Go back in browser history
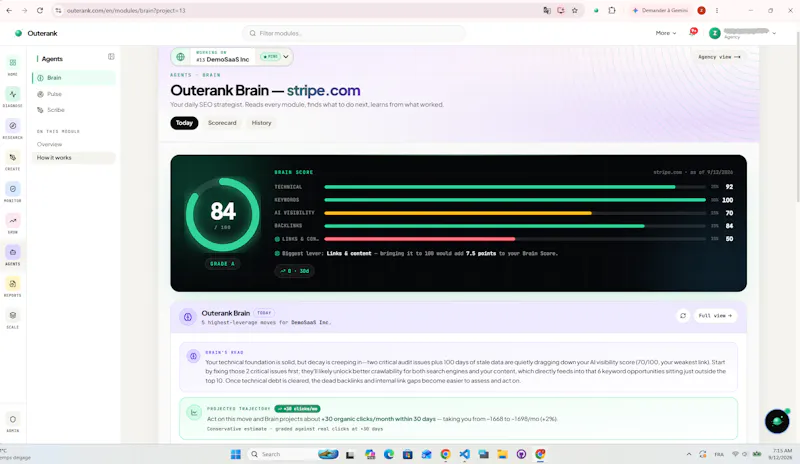Screen dimensions: 800x464 pos(9,10)
